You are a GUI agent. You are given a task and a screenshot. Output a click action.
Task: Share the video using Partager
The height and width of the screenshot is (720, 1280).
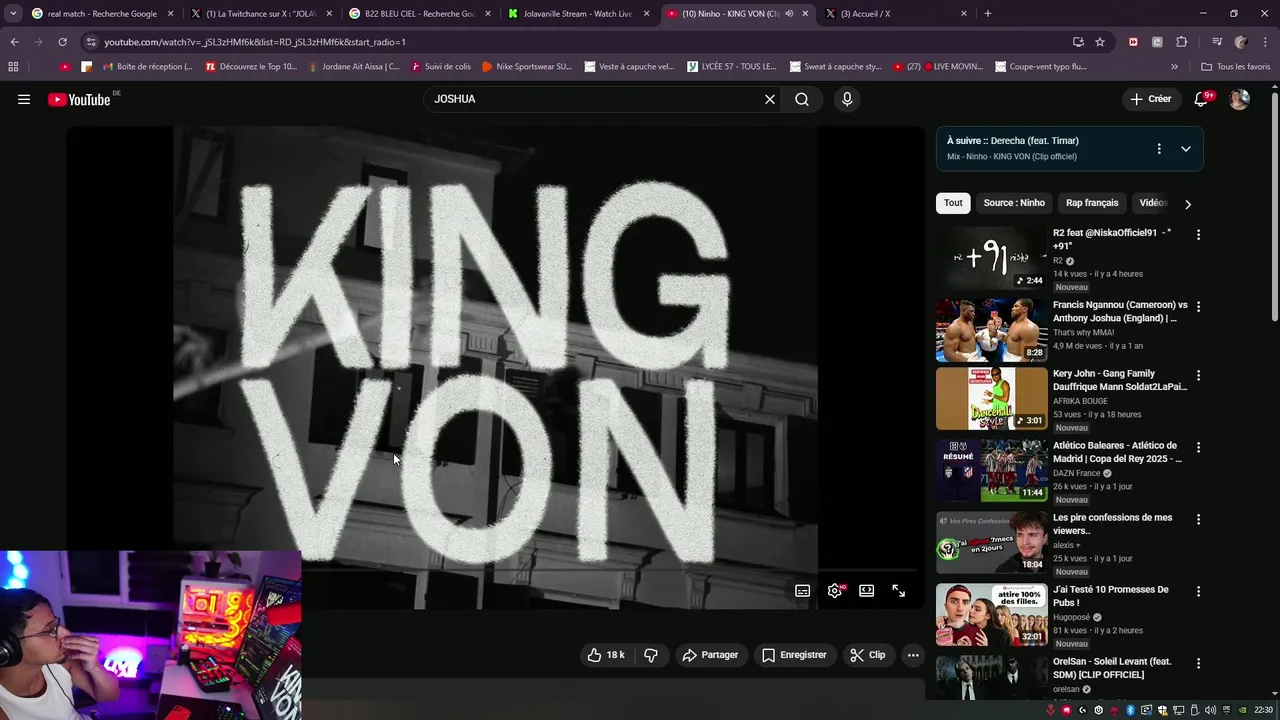pos(710,655)
